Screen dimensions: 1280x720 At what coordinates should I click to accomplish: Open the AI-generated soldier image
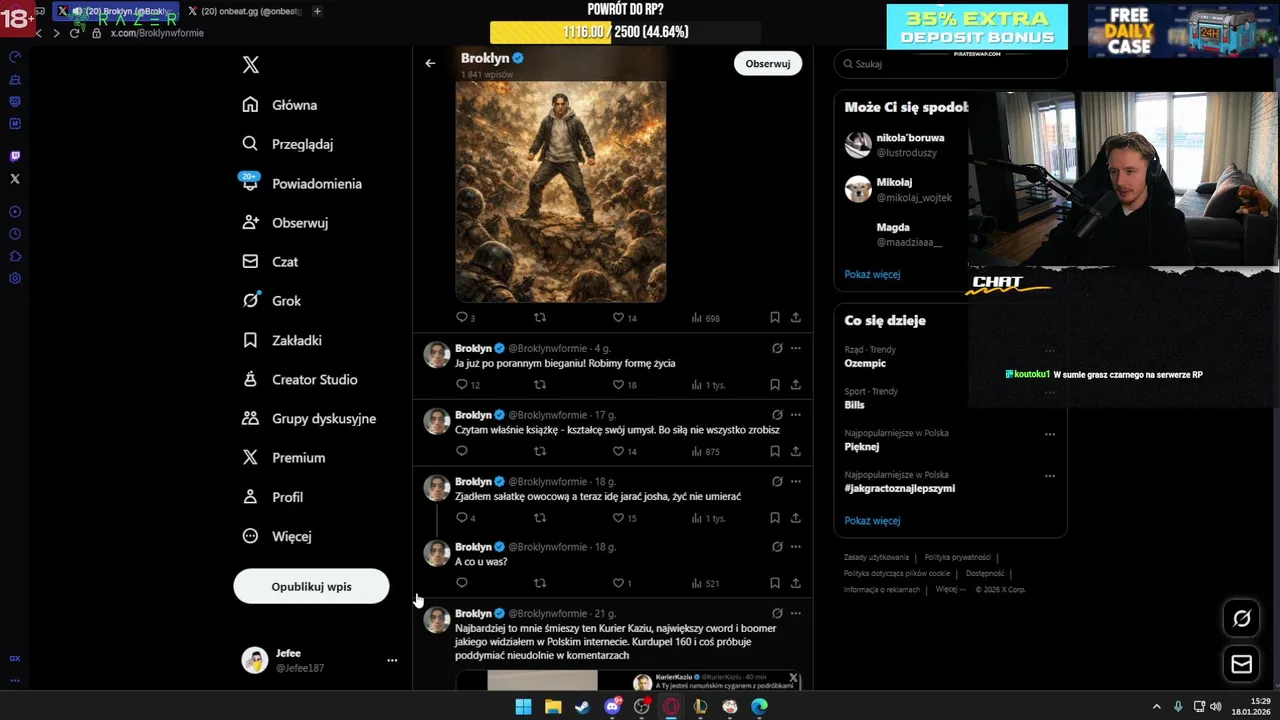pos(561,191)
